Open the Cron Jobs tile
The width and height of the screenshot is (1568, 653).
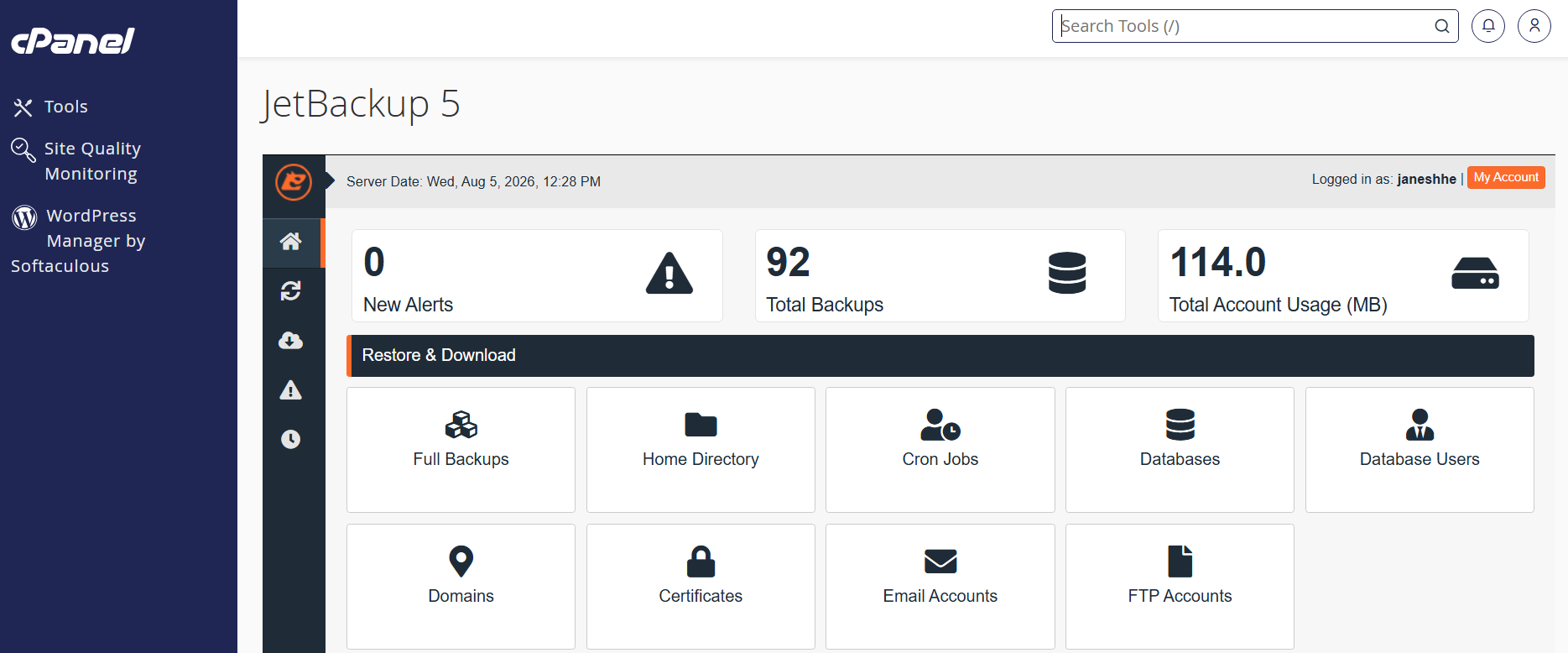point(940,450)
